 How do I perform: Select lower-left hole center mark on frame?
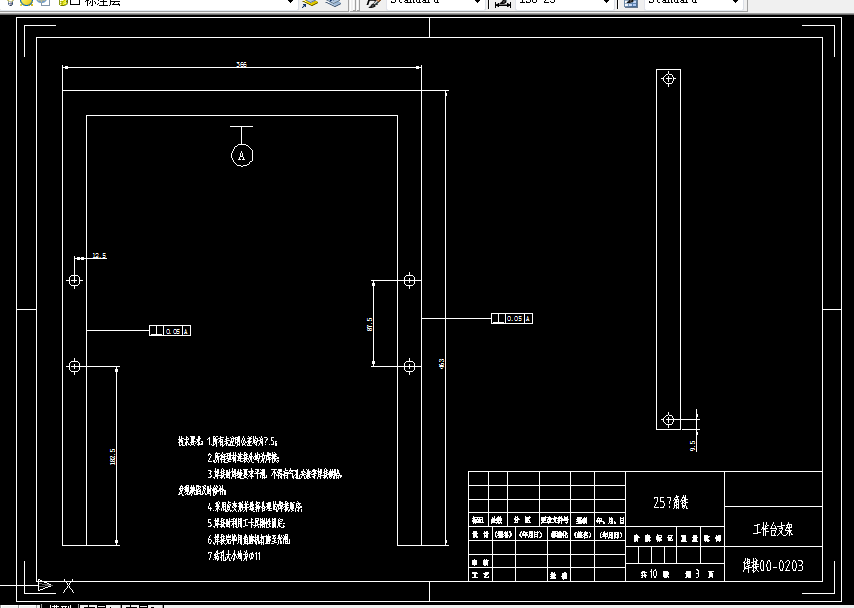point(75,367)
